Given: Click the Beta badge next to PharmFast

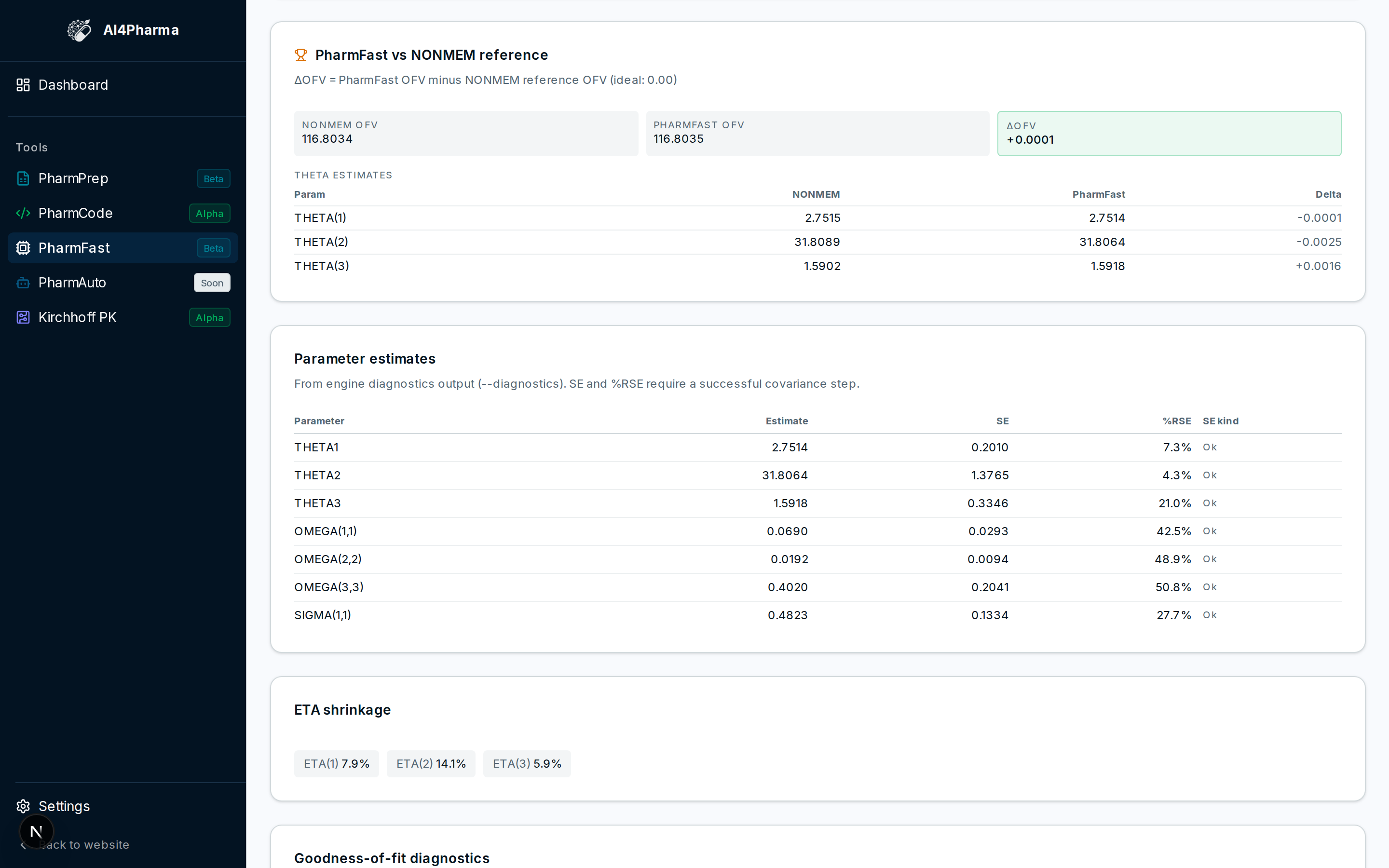Looking at the screenshot, I should pos(214,248).
